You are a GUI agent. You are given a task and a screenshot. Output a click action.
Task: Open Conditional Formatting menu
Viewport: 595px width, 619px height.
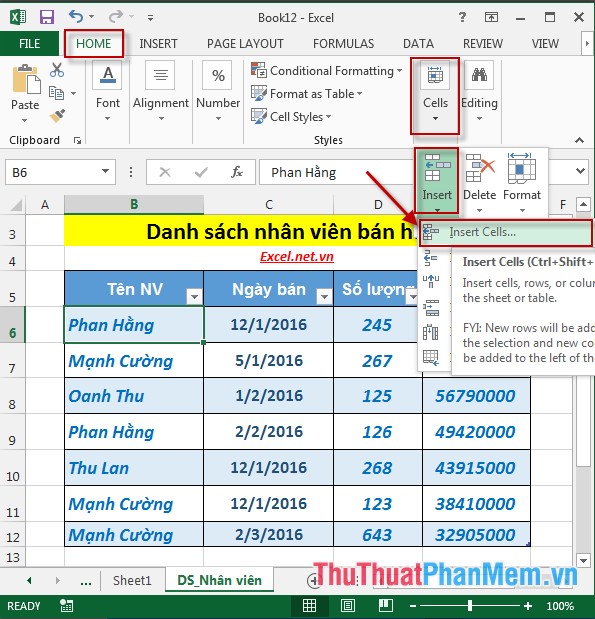tap(327, 71)
